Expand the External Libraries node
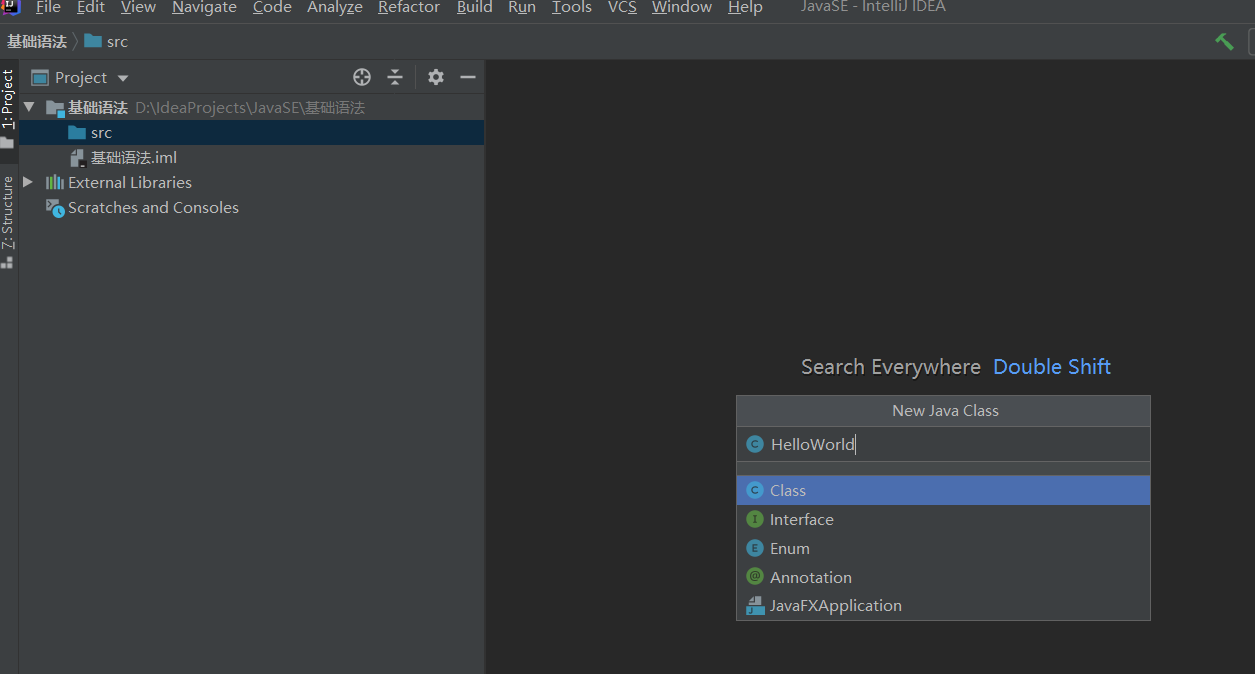Viewport: 1255px width, 674px height. tap(28, 182)
